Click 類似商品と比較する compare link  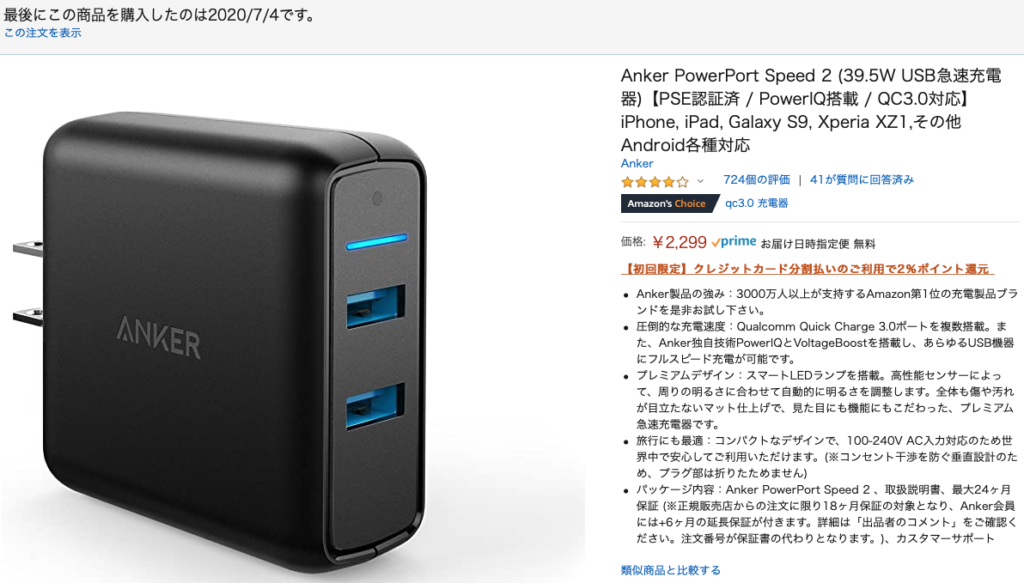pos(671,570)
